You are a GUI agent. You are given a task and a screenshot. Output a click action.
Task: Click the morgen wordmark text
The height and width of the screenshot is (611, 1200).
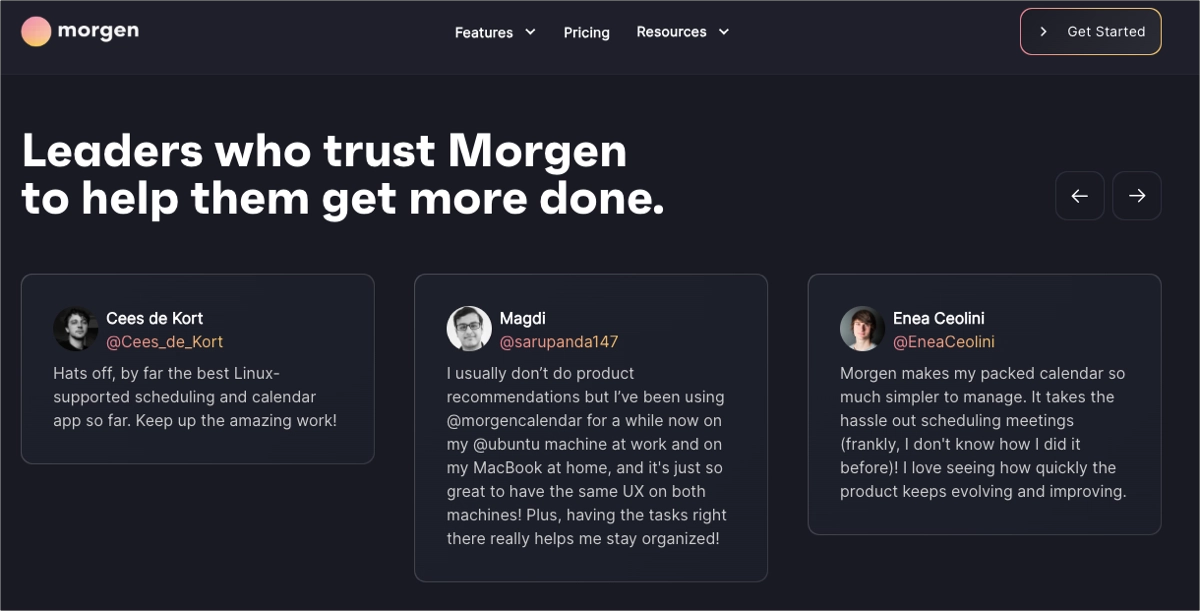click(98, 31)
